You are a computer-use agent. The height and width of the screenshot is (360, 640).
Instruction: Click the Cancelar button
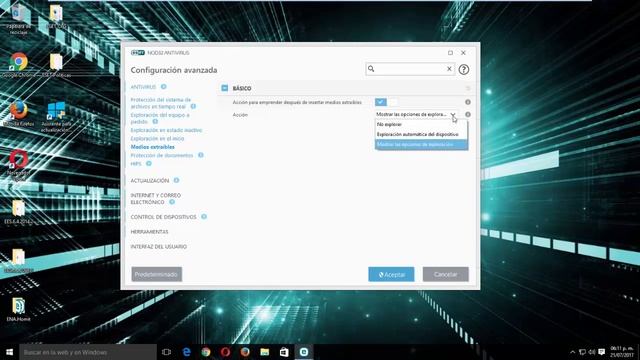click(x=446, y=274)
